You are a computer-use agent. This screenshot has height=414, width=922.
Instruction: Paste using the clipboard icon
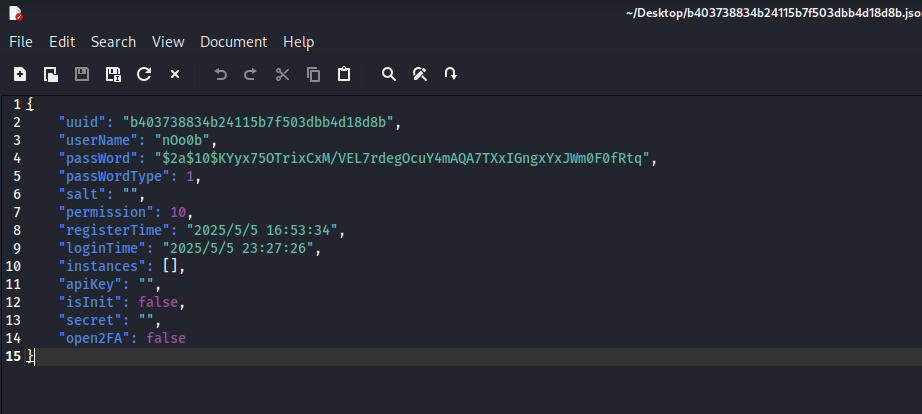point(344,74)
